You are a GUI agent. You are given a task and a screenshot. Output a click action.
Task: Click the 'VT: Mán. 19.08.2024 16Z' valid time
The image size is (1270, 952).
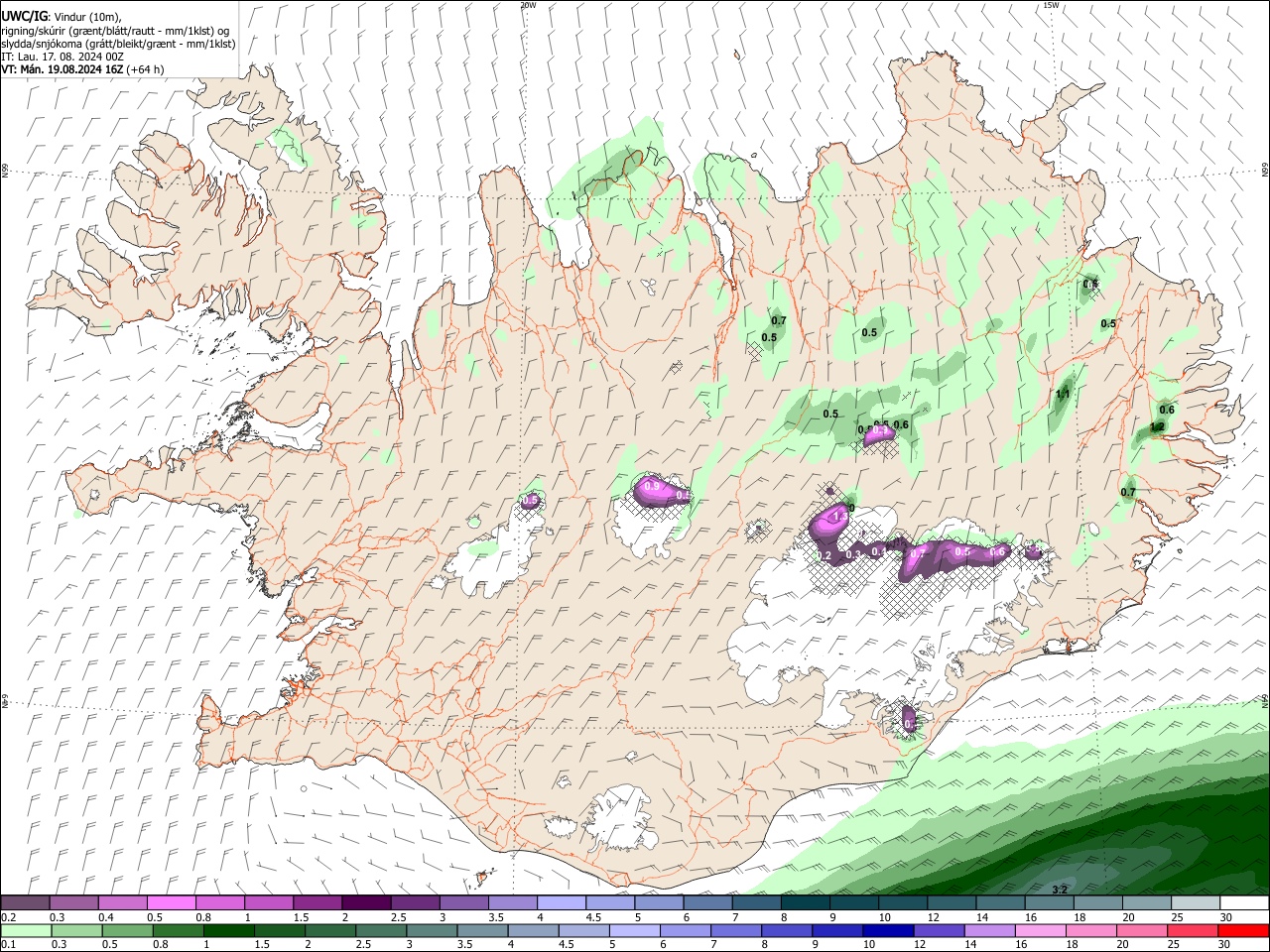62,69
